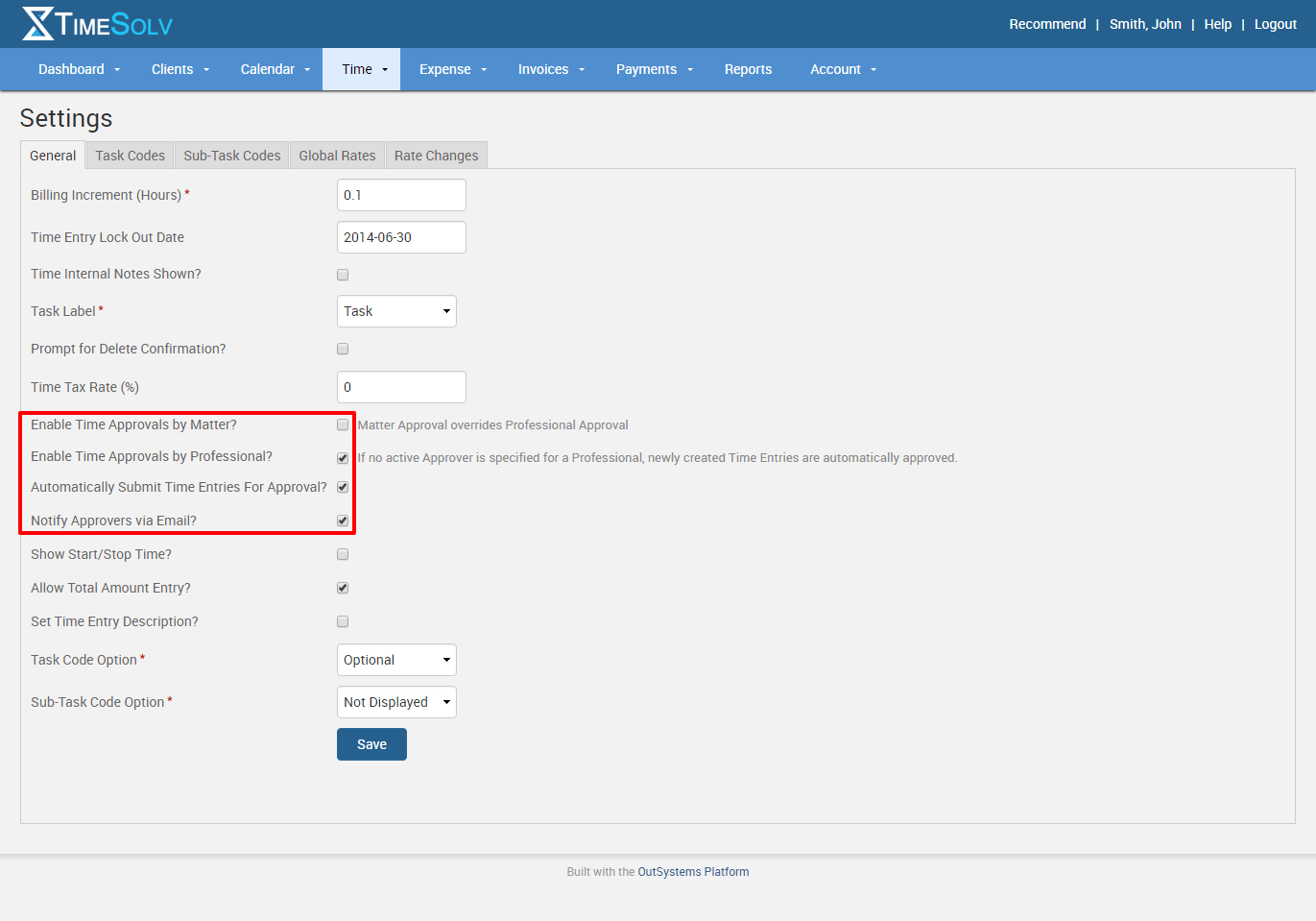Select the Billing Increment hours field
Image resolution: width=1316 pixels, height=921 pixels.
tap(401, 194)
